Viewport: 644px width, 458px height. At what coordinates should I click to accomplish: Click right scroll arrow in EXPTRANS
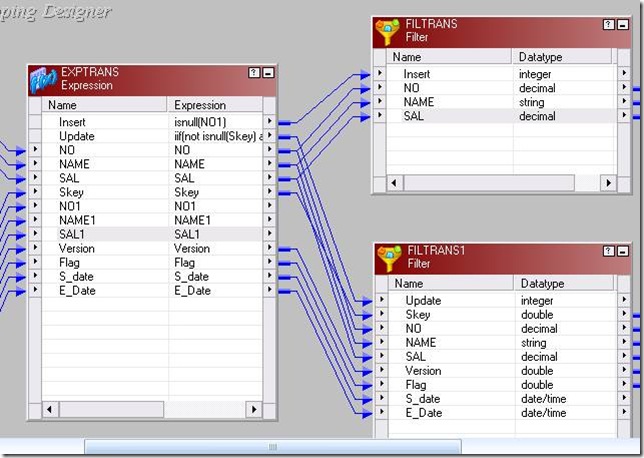[253, 409]
